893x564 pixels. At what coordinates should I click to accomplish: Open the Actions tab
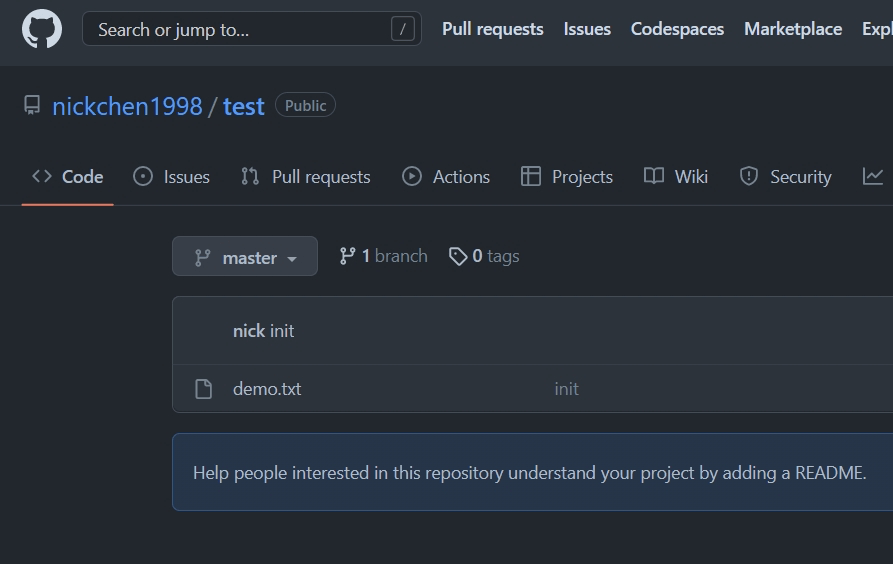446,176
